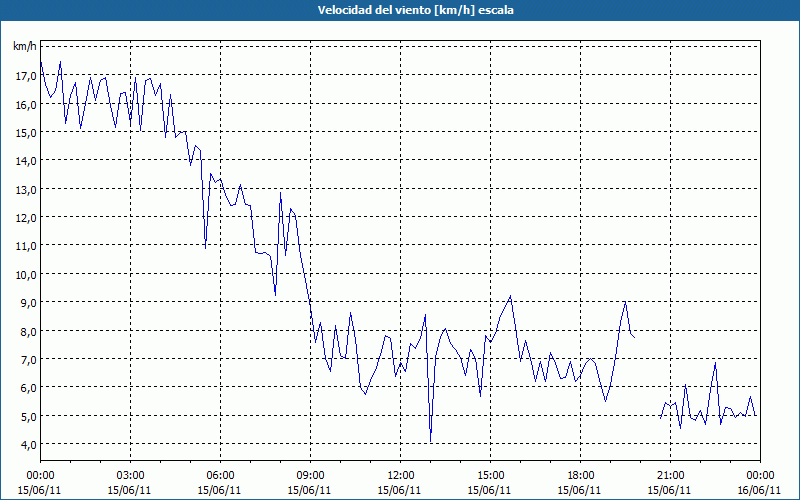Click the 09:00 time axis label
Viewport: 800px width, 500px height.
310,476
